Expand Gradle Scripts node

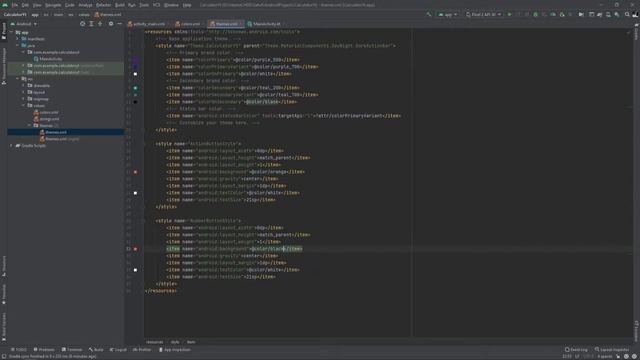tap(11, 146)
